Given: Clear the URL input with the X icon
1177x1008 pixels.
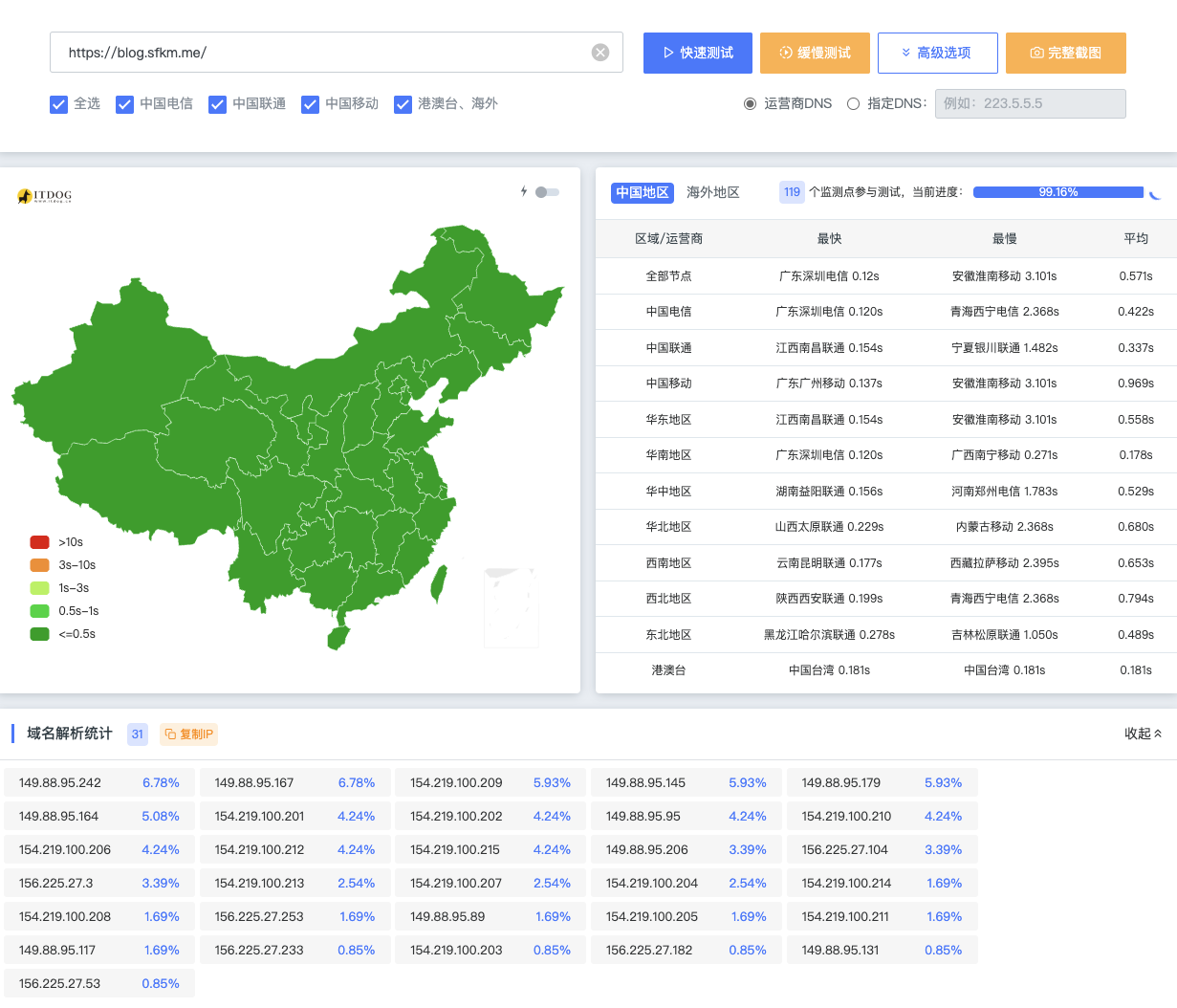Looking at the screenshot, I should (x=600, y=53).
